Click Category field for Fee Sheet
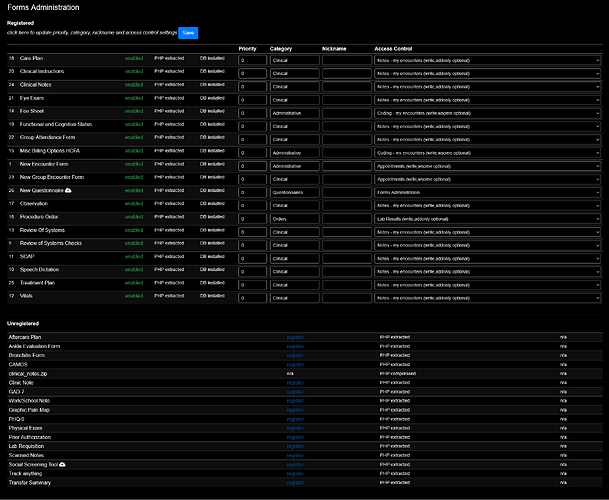 tap(294, 112)
